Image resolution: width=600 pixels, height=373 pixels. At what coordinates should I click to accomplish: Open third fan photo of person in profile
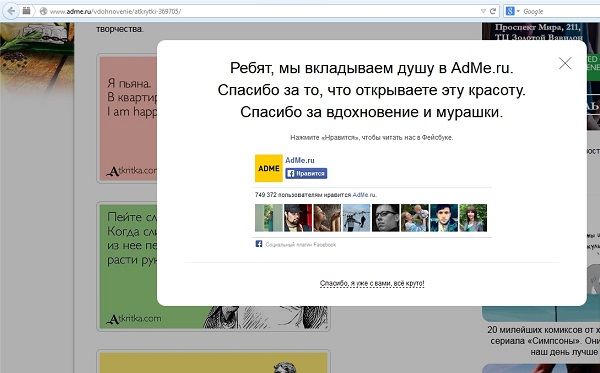click(327, 218)
